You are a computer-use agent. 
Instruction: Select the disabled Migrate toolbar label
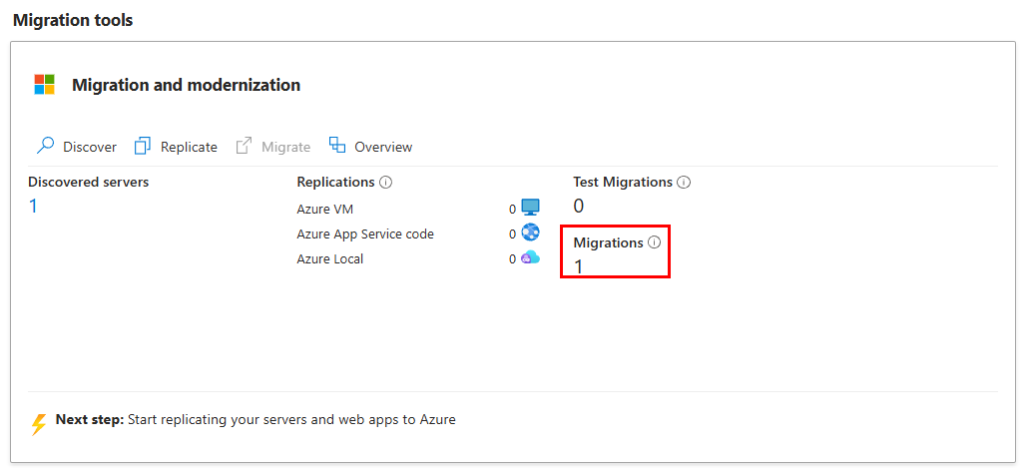[285, 147]
